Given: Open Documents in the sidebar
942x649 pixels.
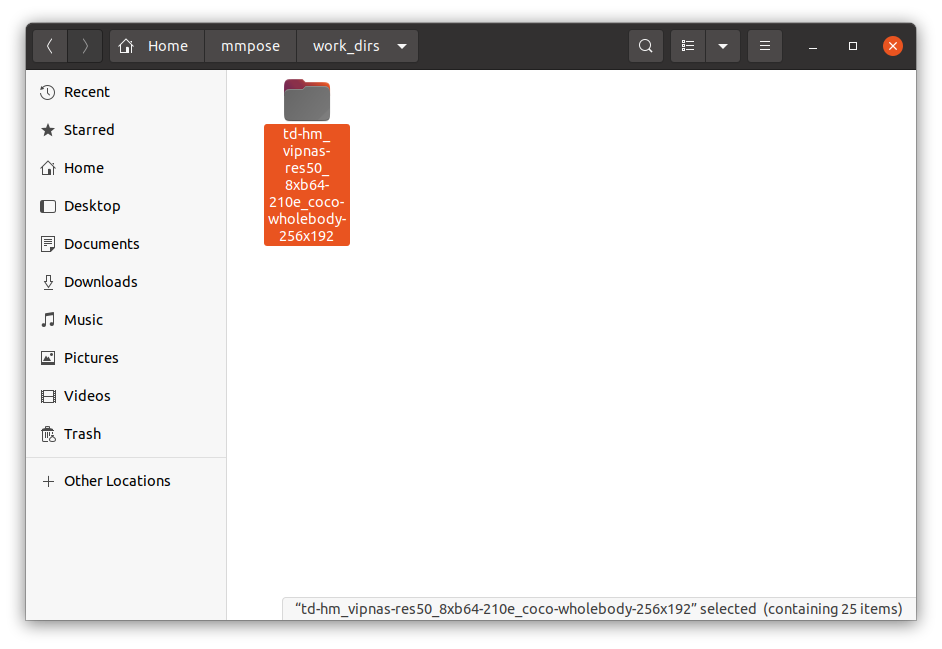Looking at the screenshot, I should (x=126, y=244).
